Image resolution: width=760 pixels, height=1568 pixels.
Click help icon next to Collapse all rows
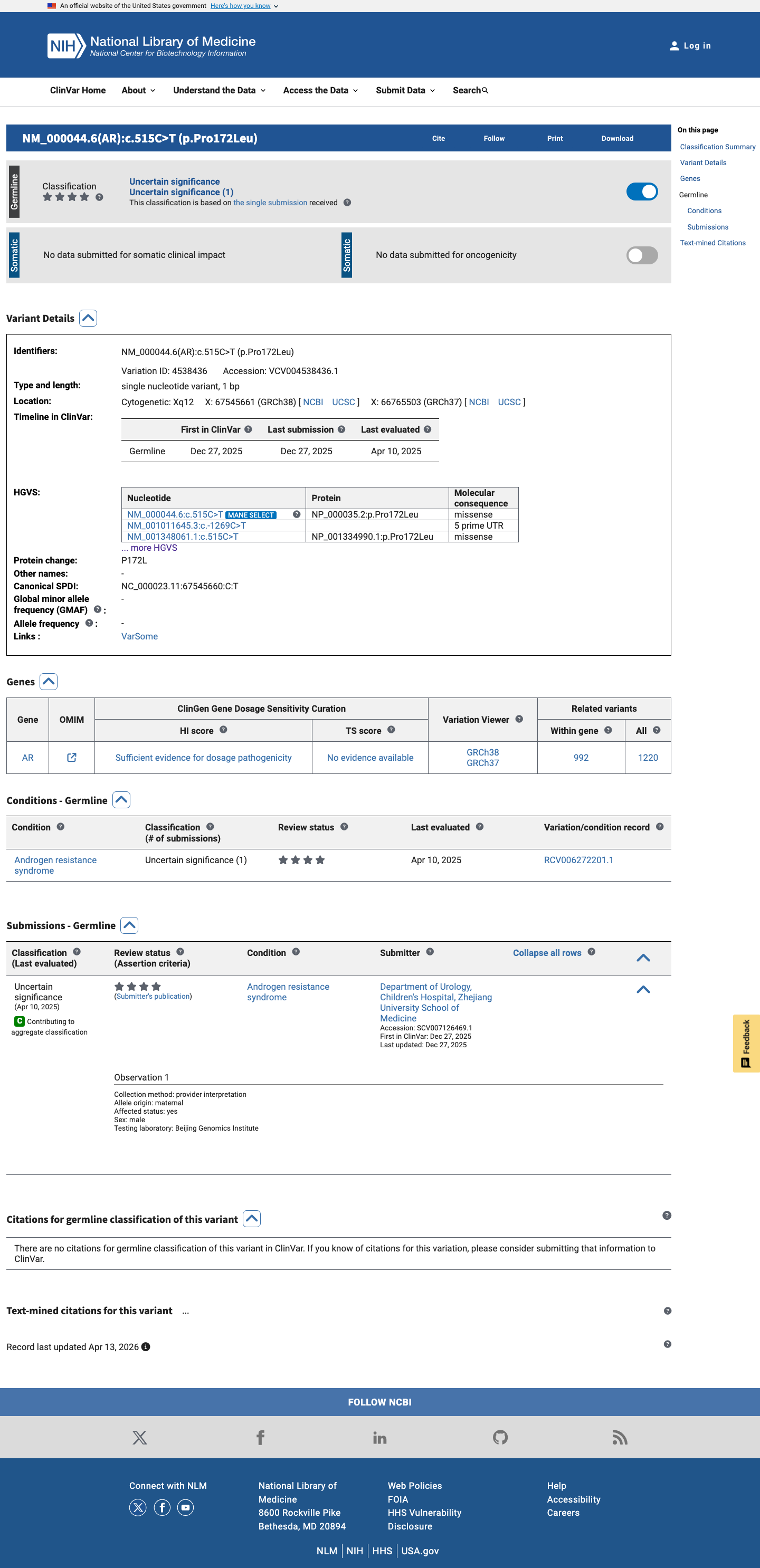point(591,952)
